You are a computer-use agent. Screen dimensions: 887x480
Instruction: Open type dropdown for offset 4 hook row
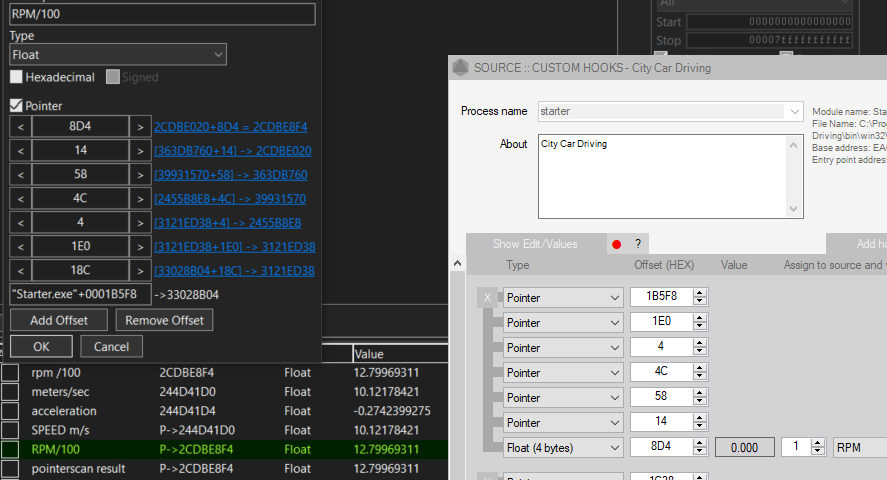[x=563, y=348]
